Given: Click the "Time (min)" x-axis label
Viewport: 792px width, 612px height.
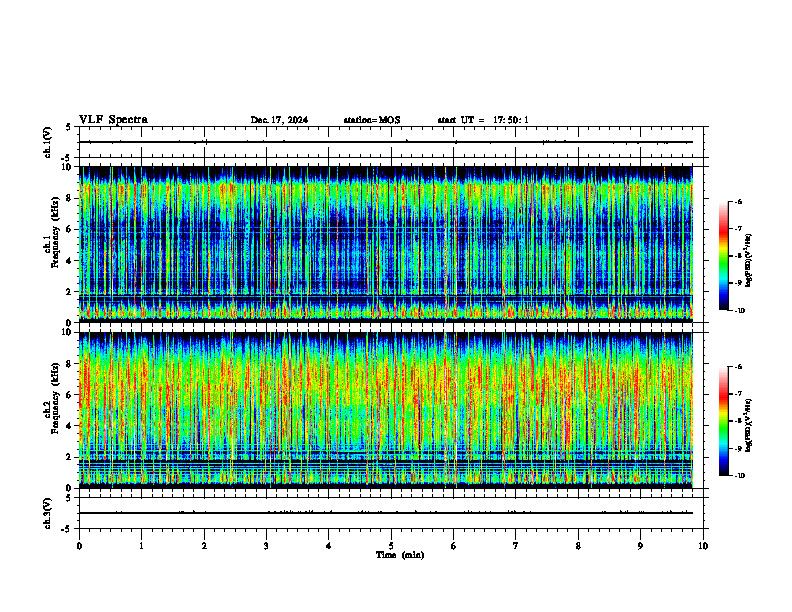Looking at the screenshot, I should pyautogui.click(x=400, y=555).
